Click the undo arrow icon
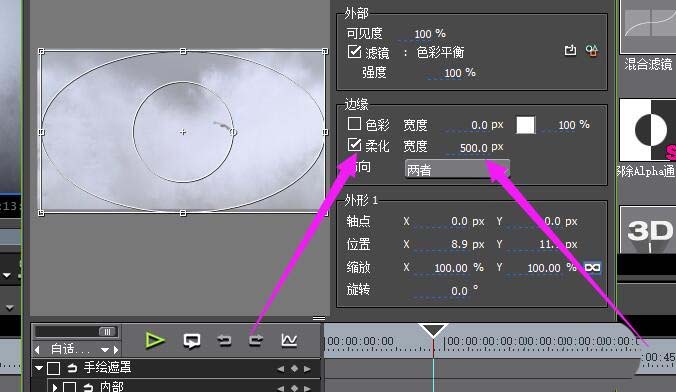Viewport: 676px width, 392px height. [224, 341]
